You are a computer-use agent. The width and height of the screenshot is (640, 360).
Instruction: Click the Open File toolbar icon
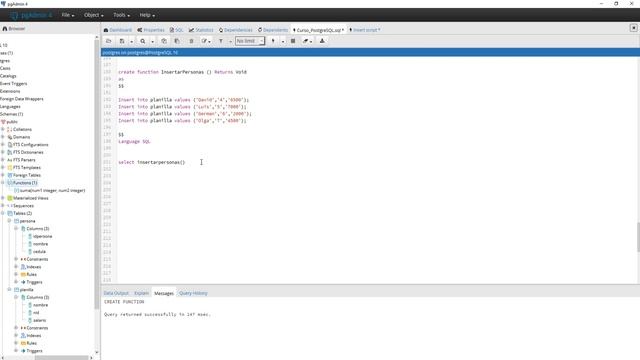tap(109, 41)
